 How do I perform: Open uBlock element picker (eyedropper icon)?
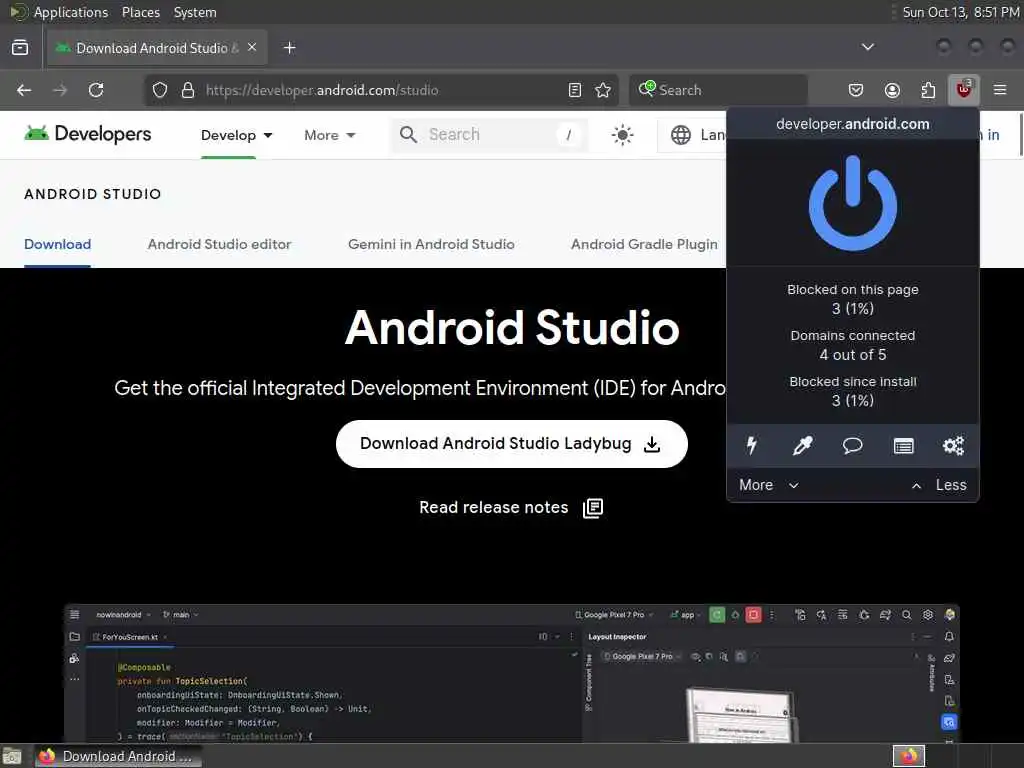[x=802, y=445]
